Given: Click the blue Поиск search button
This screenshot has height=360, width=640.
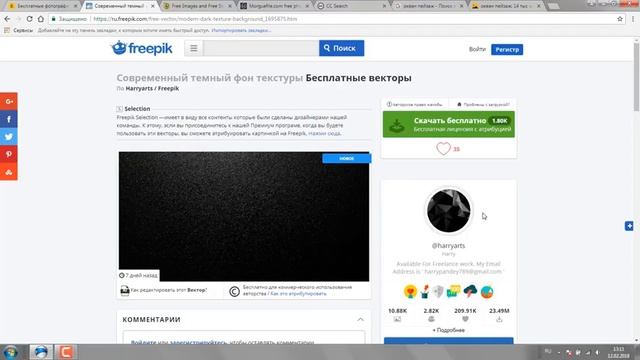Looking at the screenshot, I should pyautogui.click(x=341, y=48).
